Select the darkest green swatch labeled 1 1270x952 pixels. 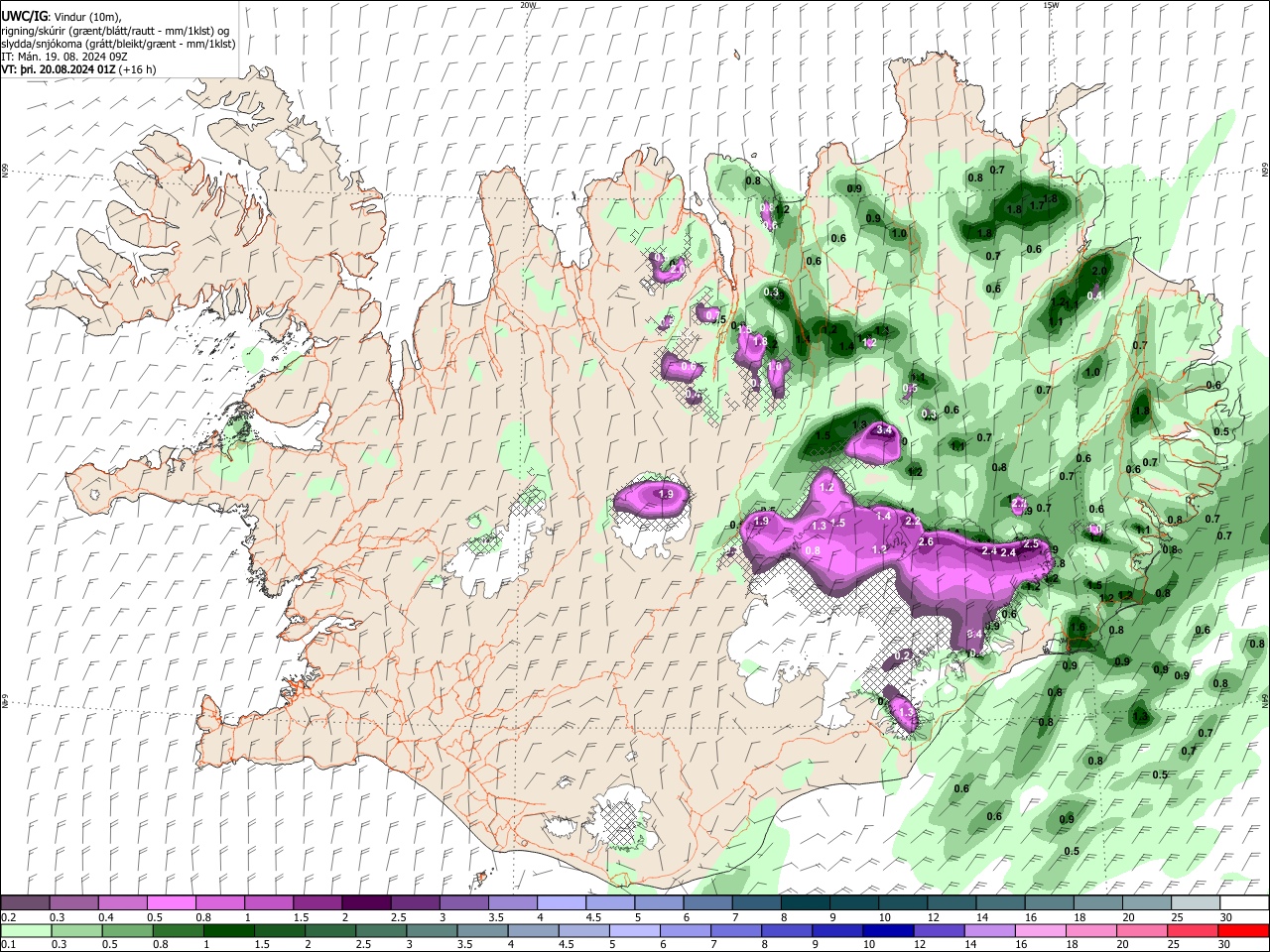point(228,930)
